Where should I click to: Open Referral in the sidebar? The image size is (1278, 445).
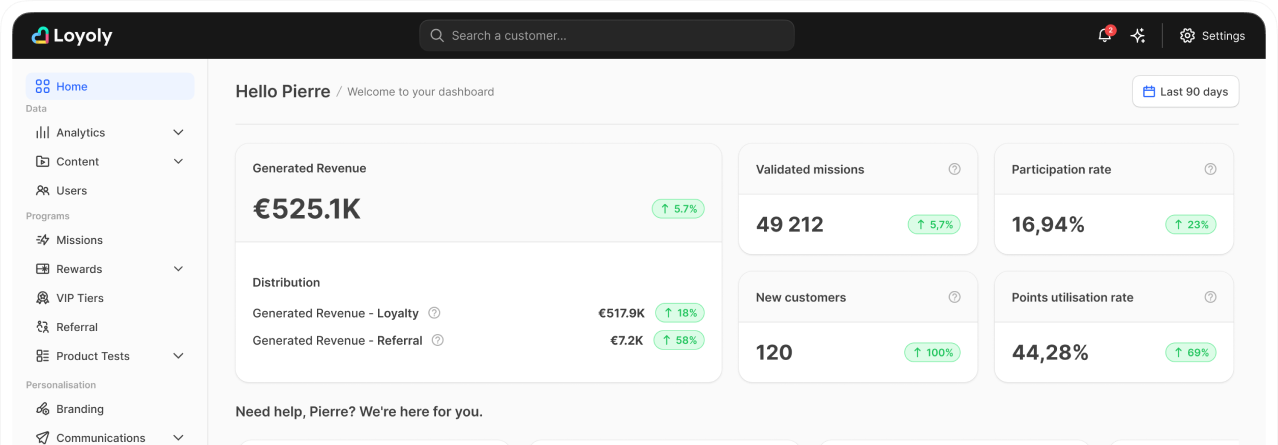pos(110,327)
